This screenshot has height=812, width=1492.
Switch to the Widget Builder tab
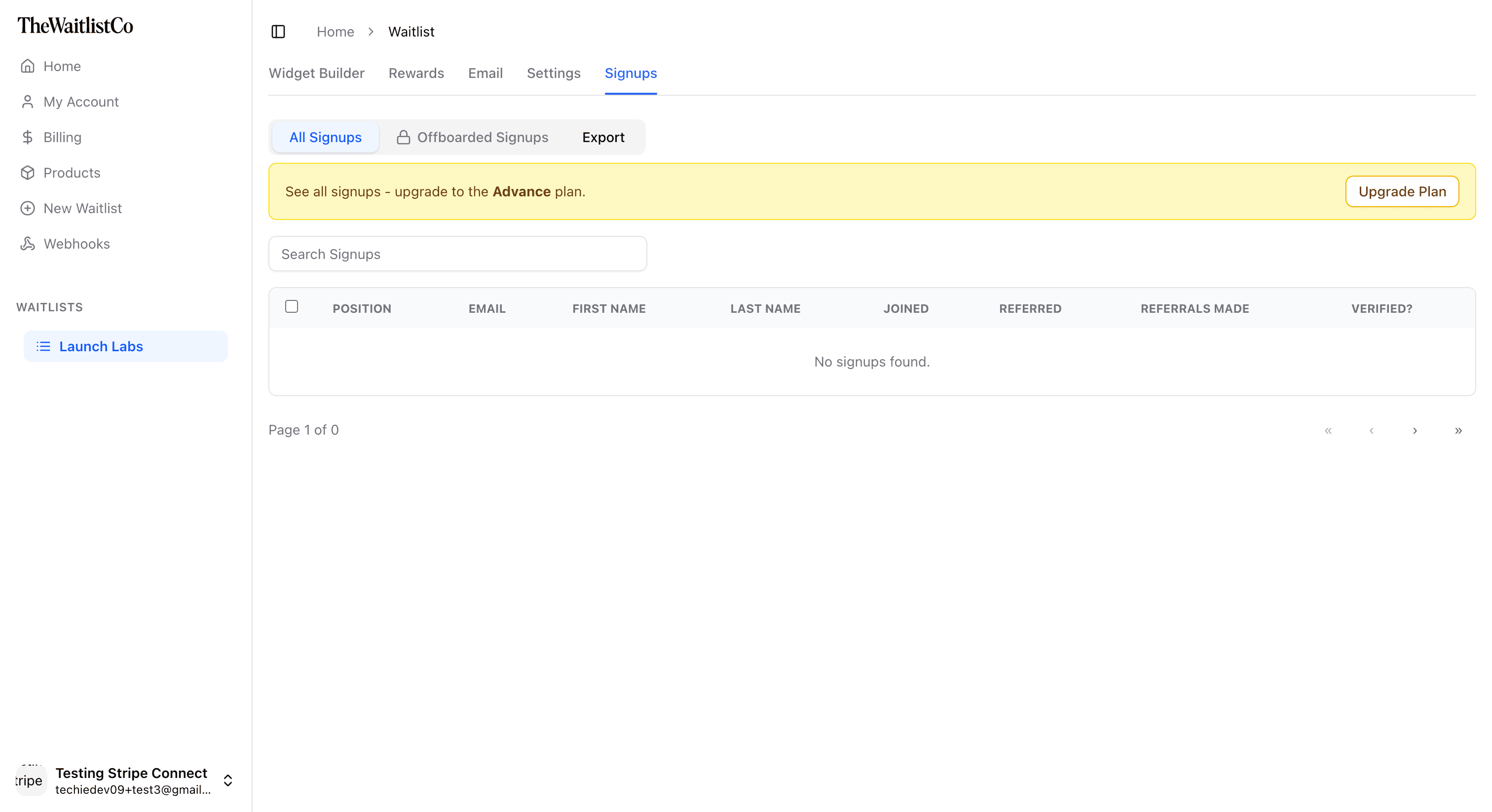tap(316, 73)
